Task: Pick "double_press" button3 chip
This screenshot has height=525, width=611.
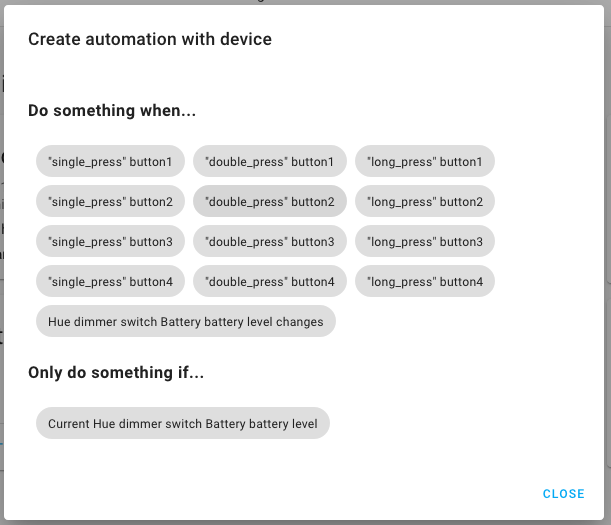Action: click(269, 242)
